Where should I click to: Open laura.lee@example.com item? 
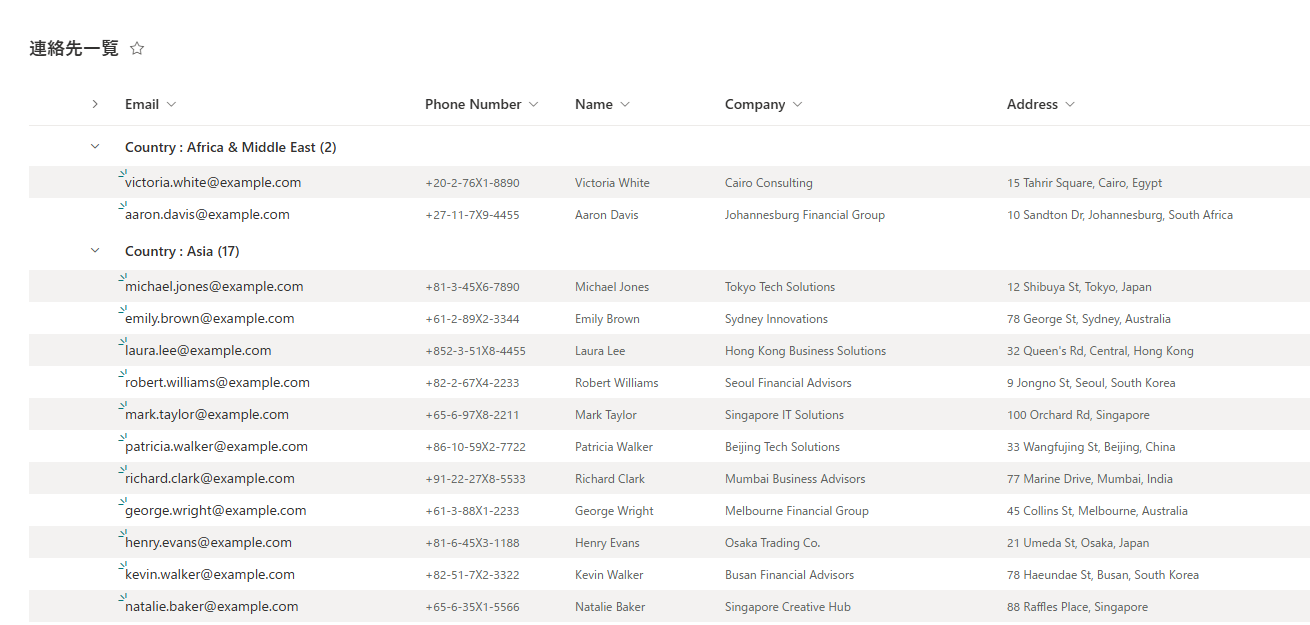pos(198,351)
